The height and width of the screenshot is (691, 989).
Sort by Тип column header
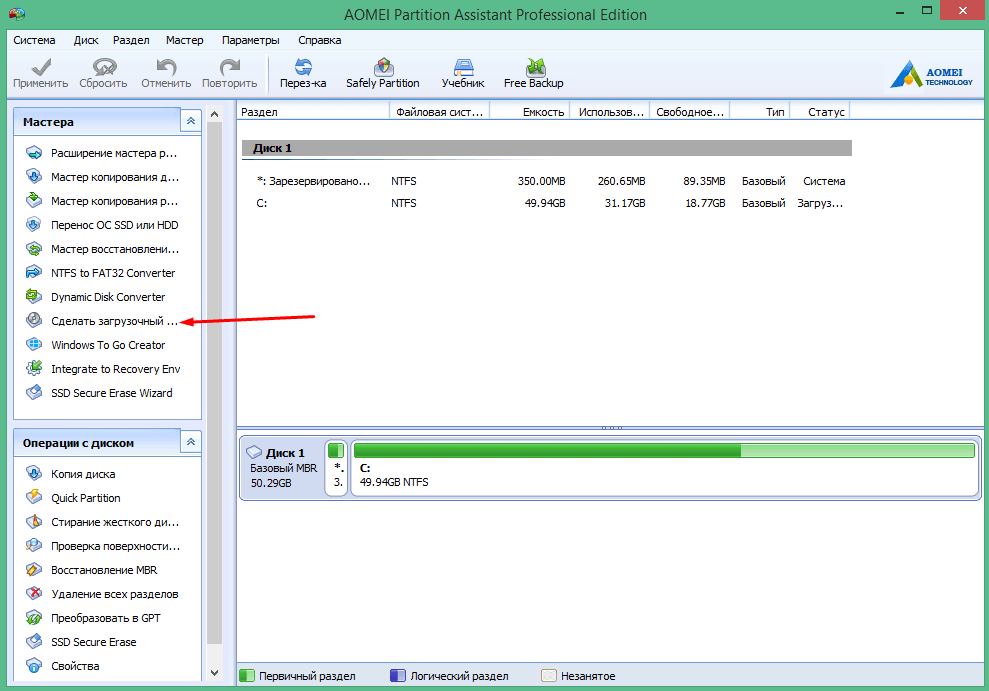(759, 112)
